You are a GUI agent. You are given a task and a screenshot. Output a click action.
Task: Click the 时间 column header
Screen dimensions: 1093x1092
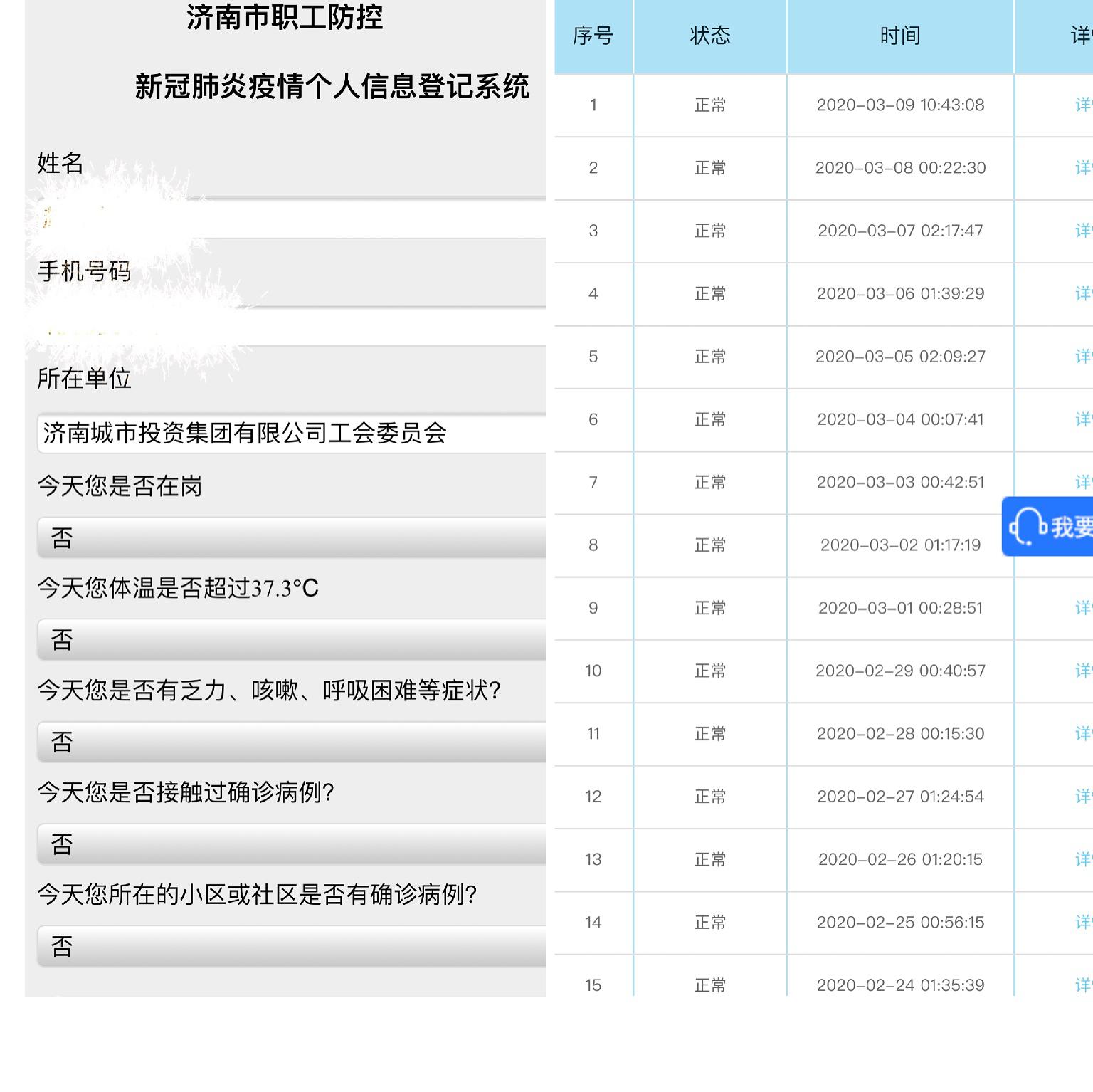point(899,36)
